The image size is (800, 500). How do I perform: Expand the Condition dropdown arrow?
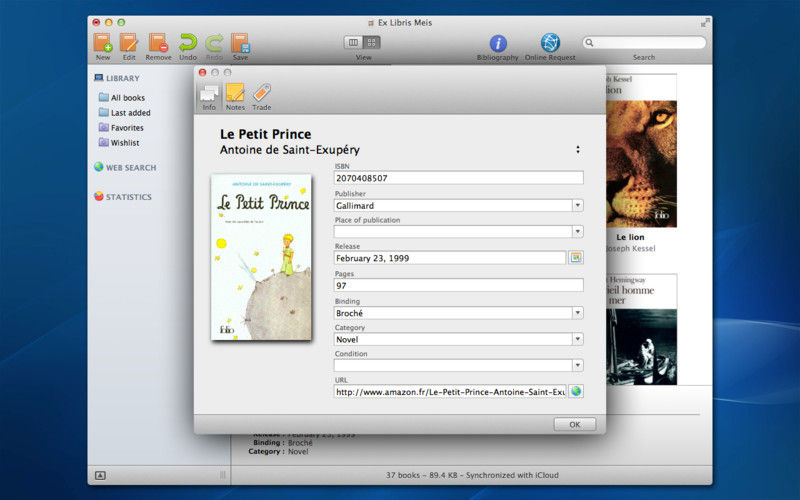click(x=578, y=365)
